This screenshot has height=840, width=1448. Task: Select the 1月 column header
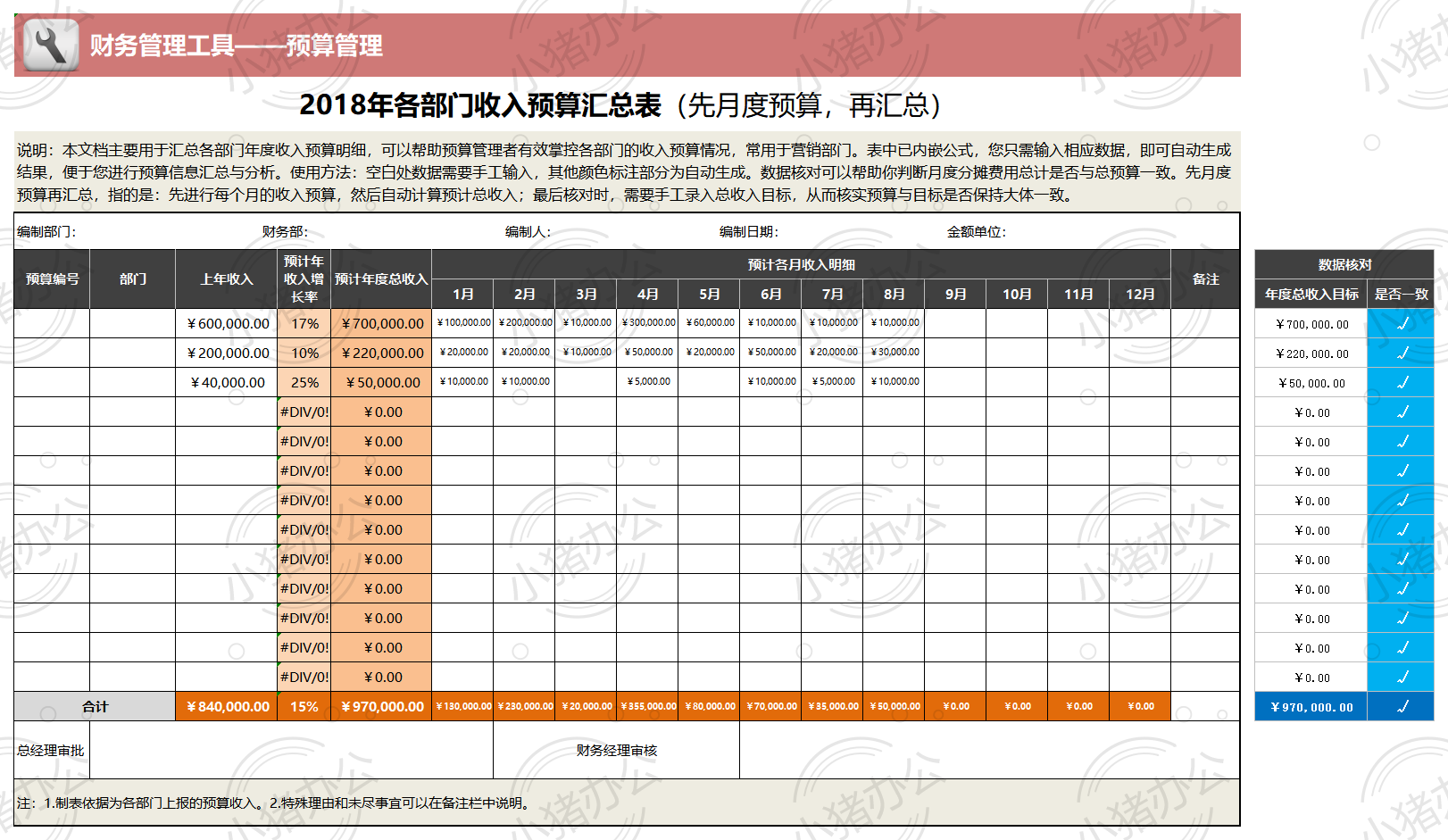[x=463, y=295]
